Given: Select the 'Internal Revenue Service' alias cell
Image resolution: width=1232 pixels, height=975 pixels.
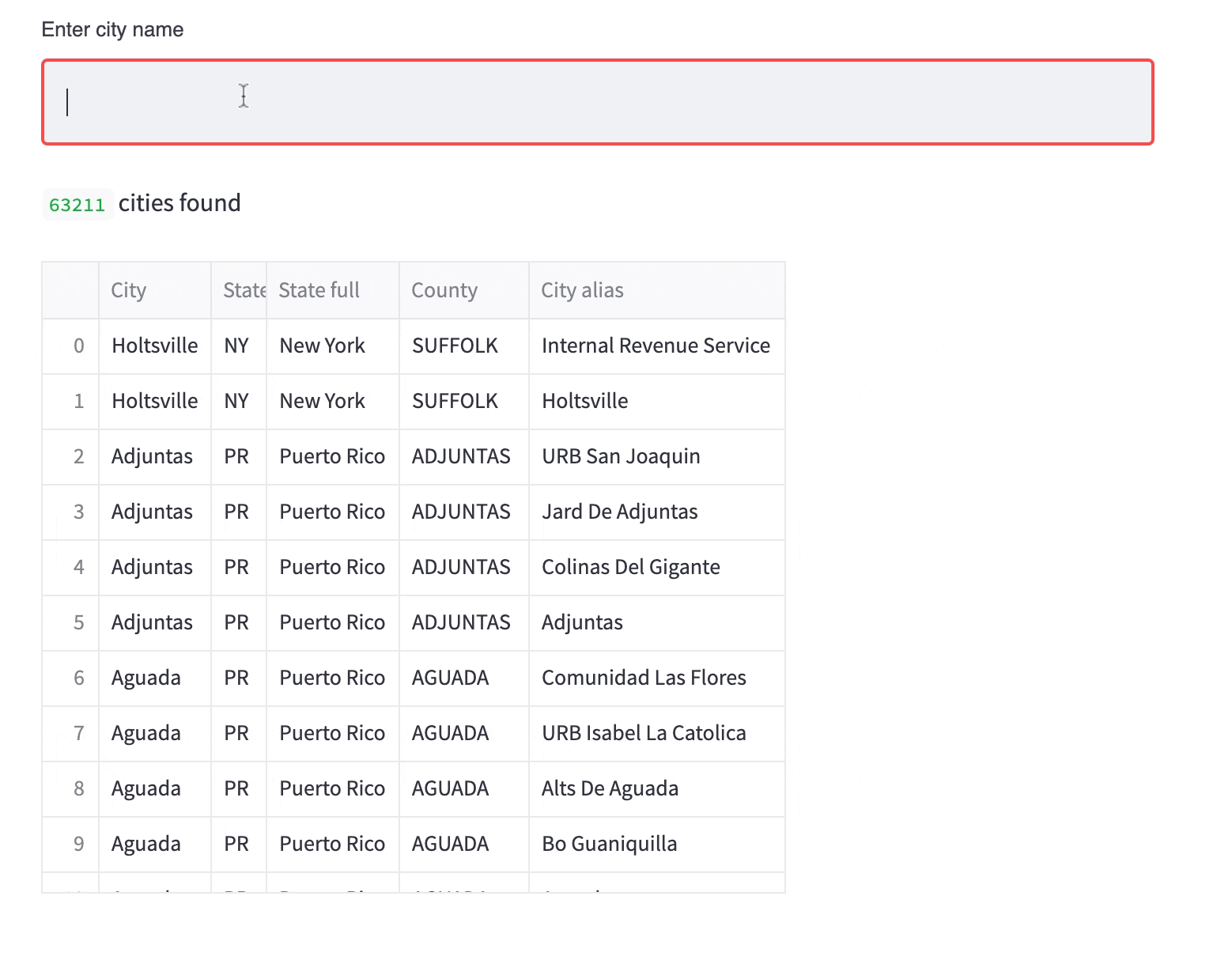Looking at the screenshot, I should (x=656, y=346).
